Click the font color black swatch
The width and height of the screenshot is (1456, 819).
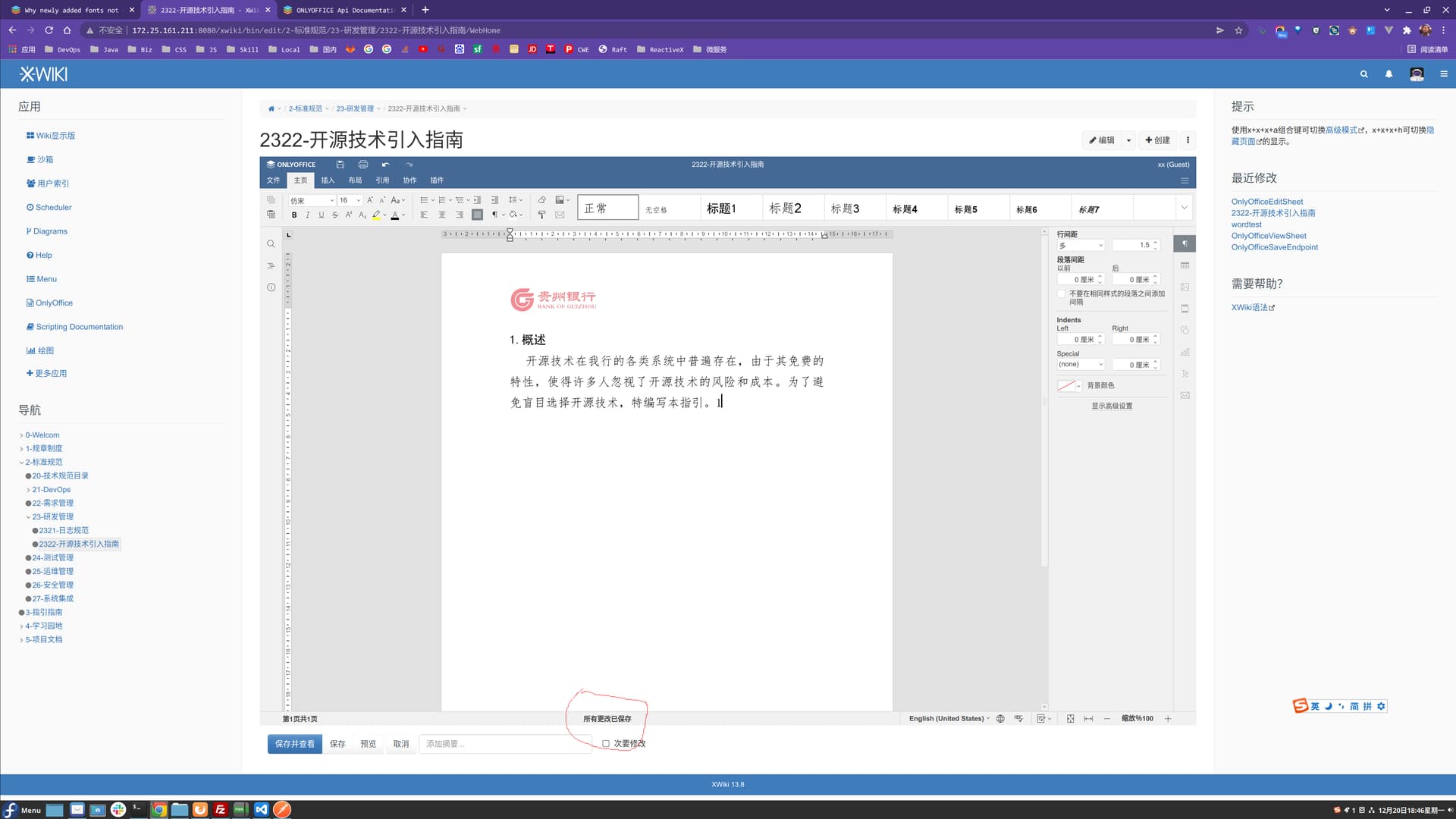tap(394, 215)
